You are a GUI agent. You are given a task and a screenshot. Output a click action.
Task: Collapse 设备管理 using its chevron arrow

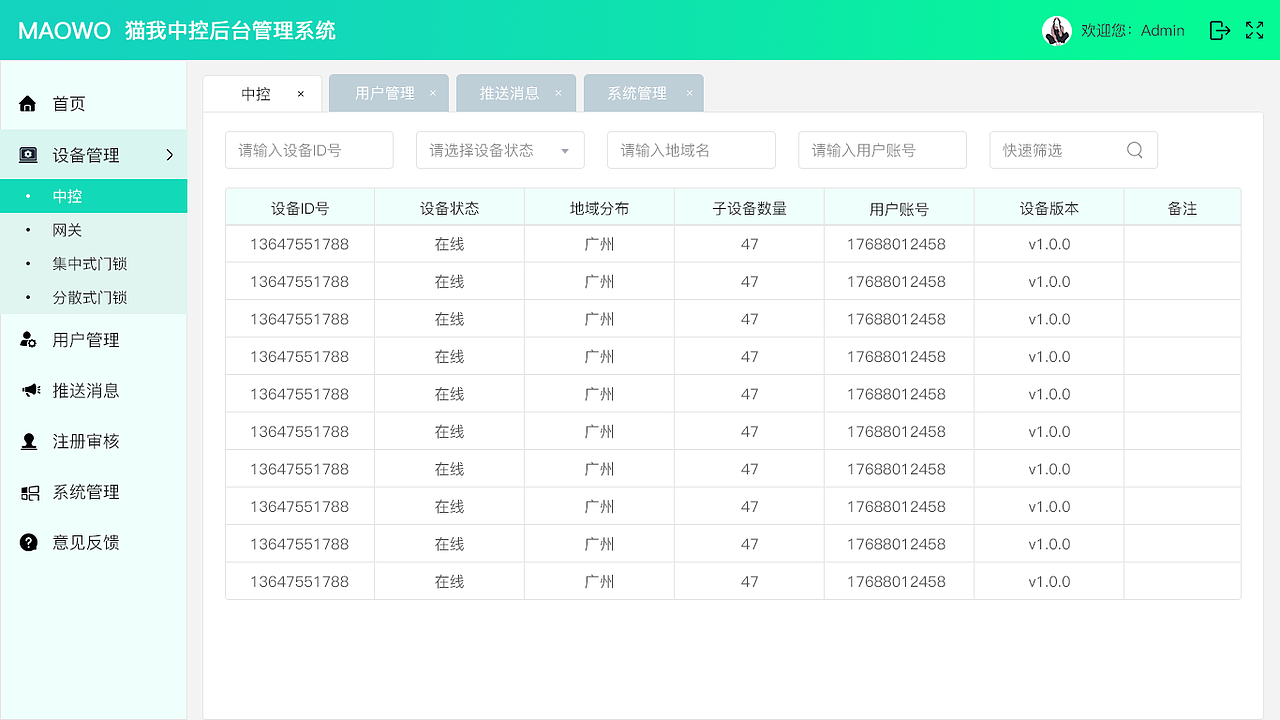click(x=170, y=155)
